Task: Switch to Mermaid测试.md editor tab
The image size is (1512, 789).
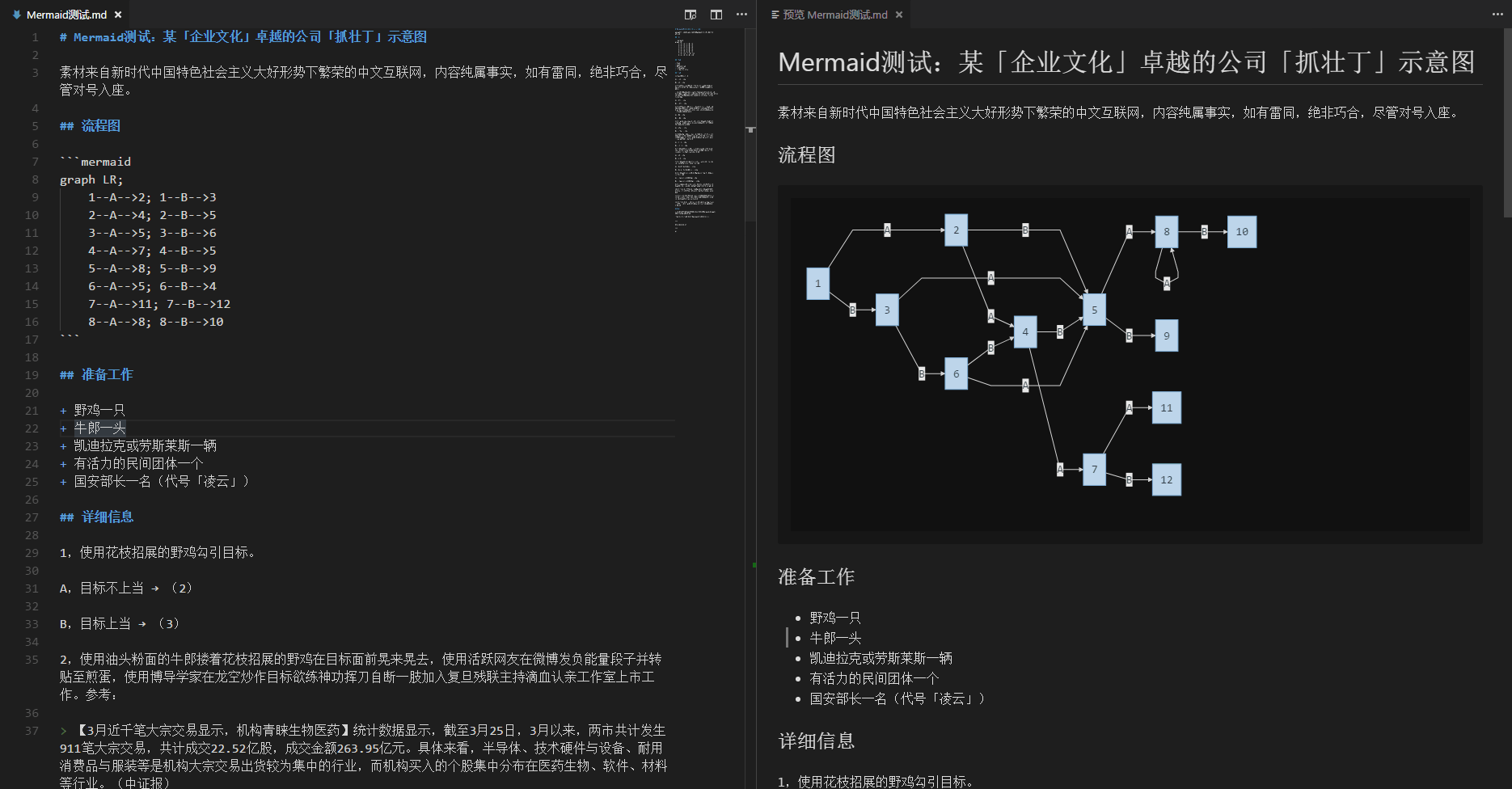Action: coord(66,15)
